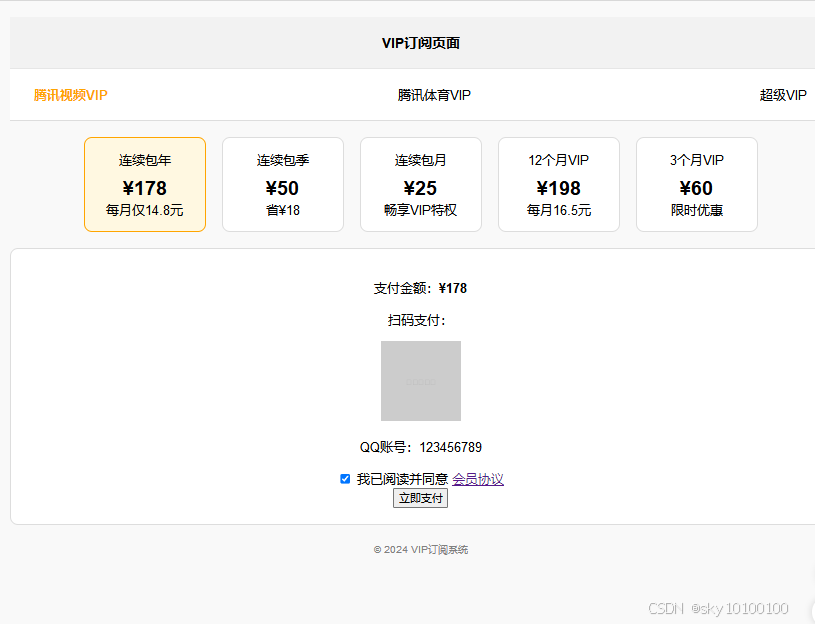Select the 3个月VIP ¥60 plan card

tap(697, 184)
